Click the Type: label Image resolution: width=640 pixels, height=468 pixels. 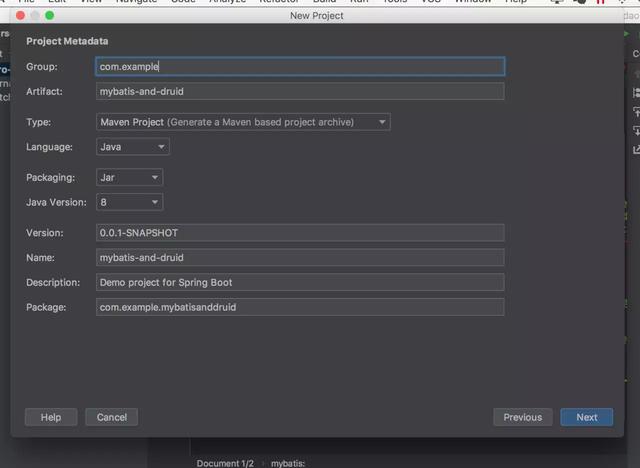point(38,122)
